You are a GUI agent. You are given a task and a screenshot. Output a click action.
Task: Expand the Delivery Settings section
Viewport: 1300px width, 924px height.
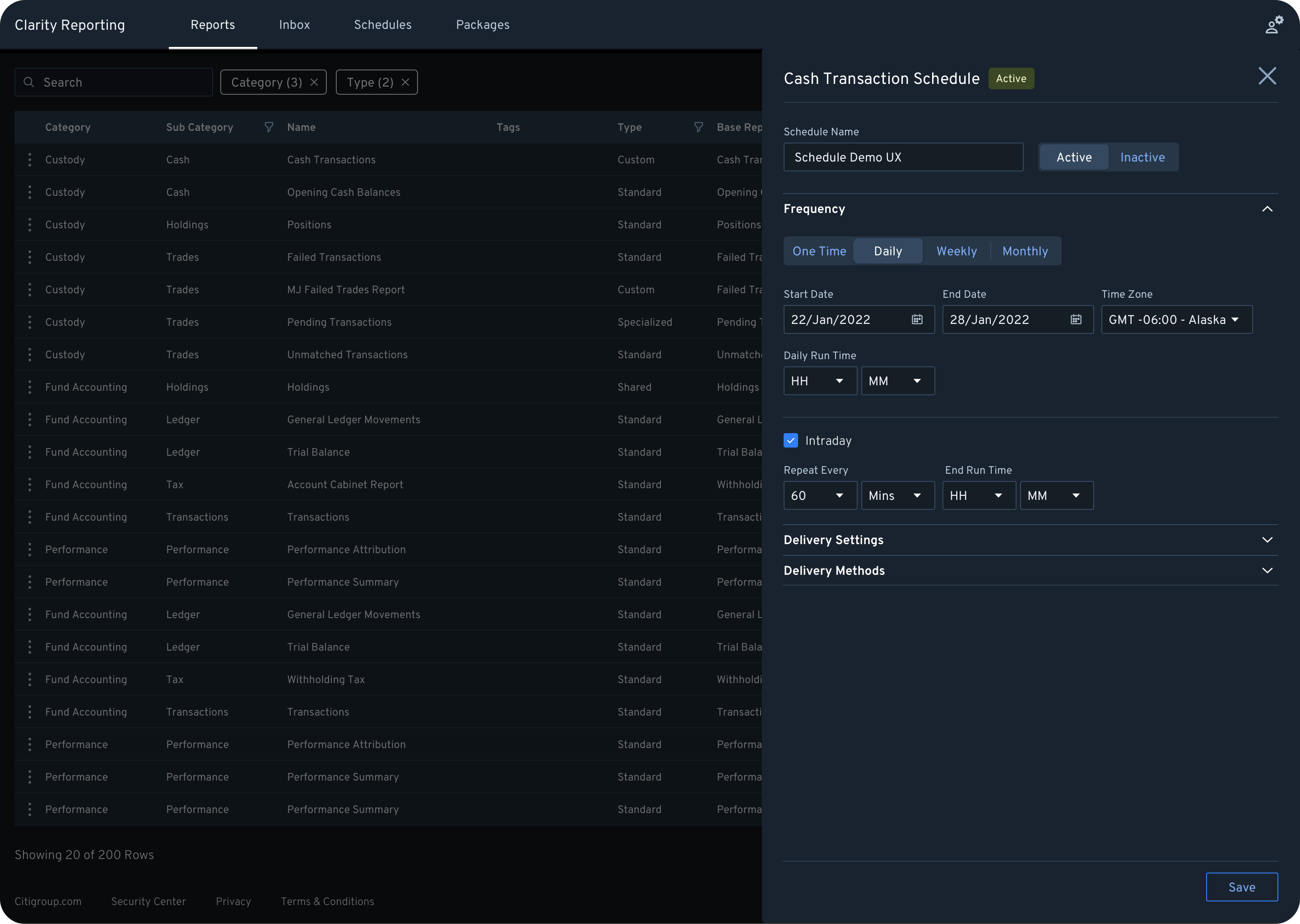click(x=1267, y=540)
